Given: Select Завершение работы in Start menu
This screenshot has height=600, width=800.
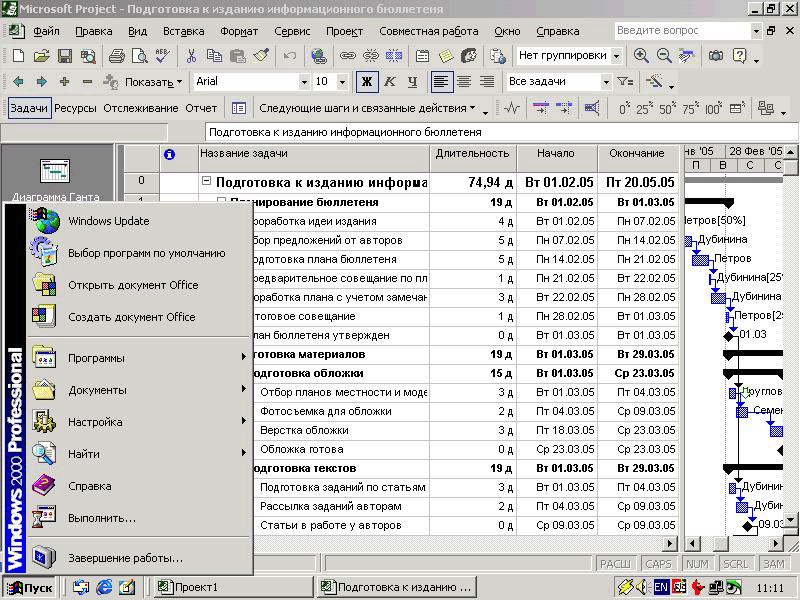Looking at the screenshot, I should pyautogui.click(x=139, y=558).
